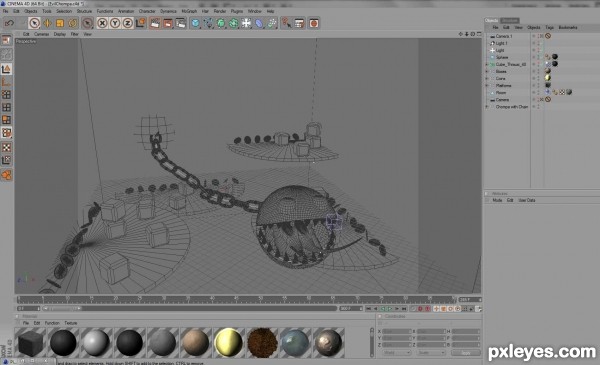The height and width of the screenshot is (365, 600).
Task: Click the Apply button in Coordinates
Action: (465, 353)
